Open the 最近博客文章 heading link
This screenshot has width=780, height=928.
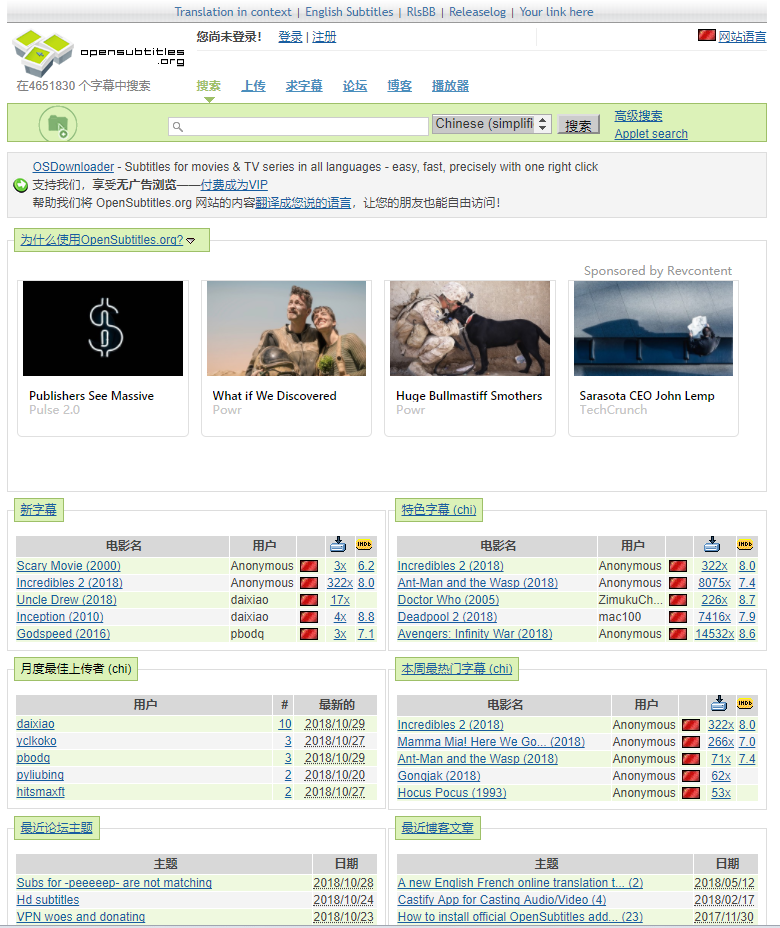click(437, 827)
